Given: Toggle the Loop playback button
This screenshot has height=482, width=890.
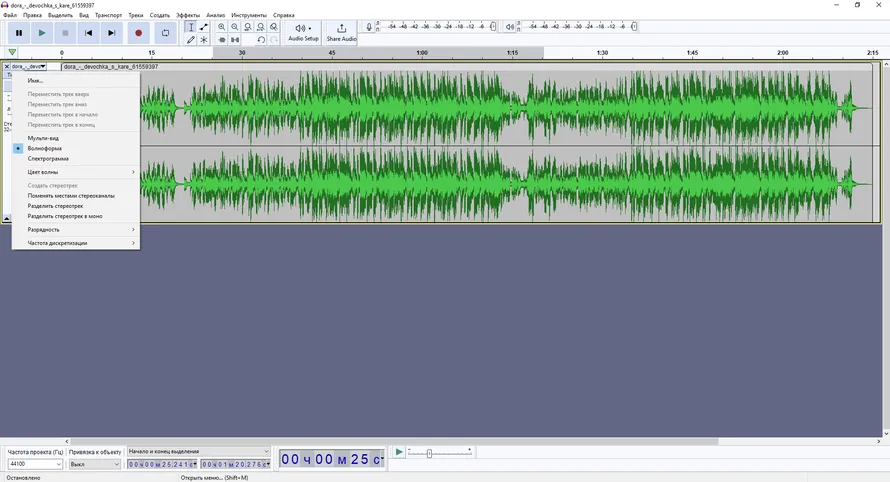Looking at the screenshot, I should [x=165, y=33].
